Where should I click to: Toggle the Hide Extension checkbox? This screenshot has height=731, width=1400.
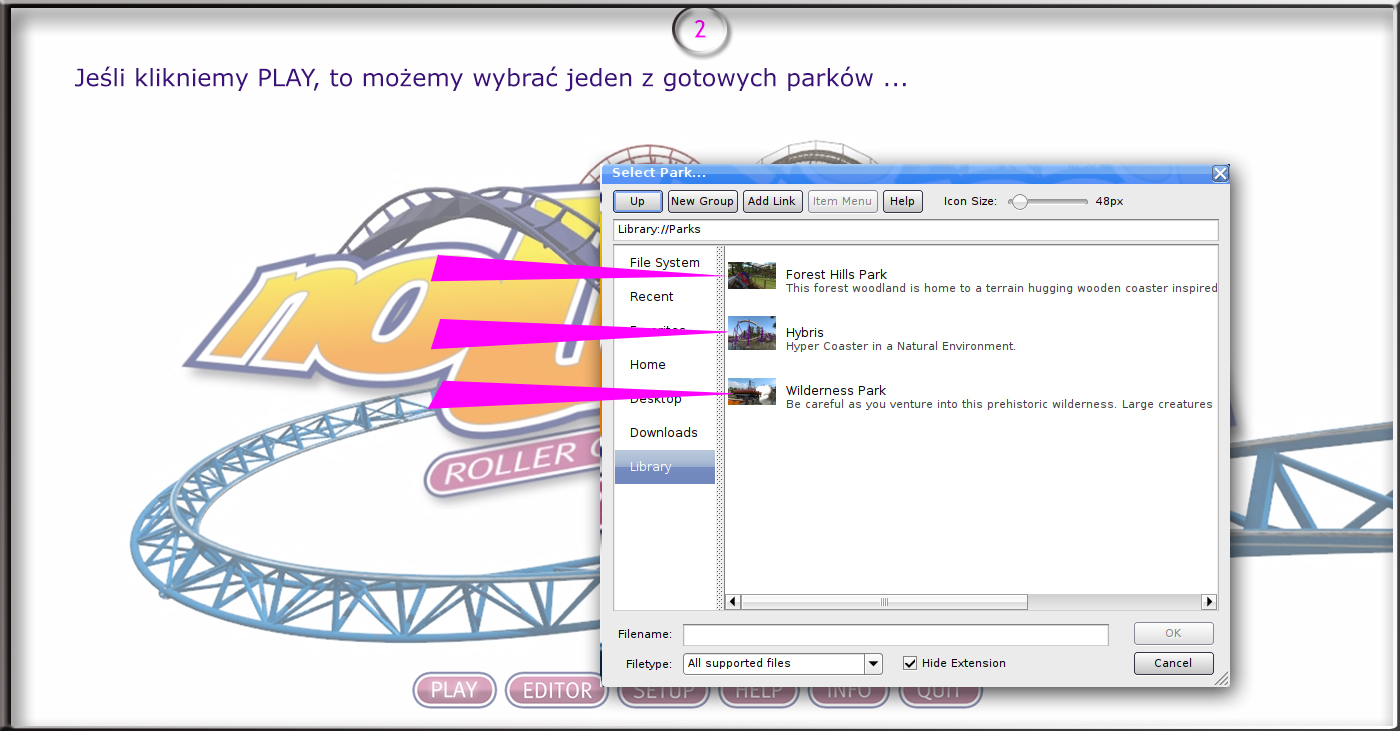pyautogui.click(x=910, y=663)
